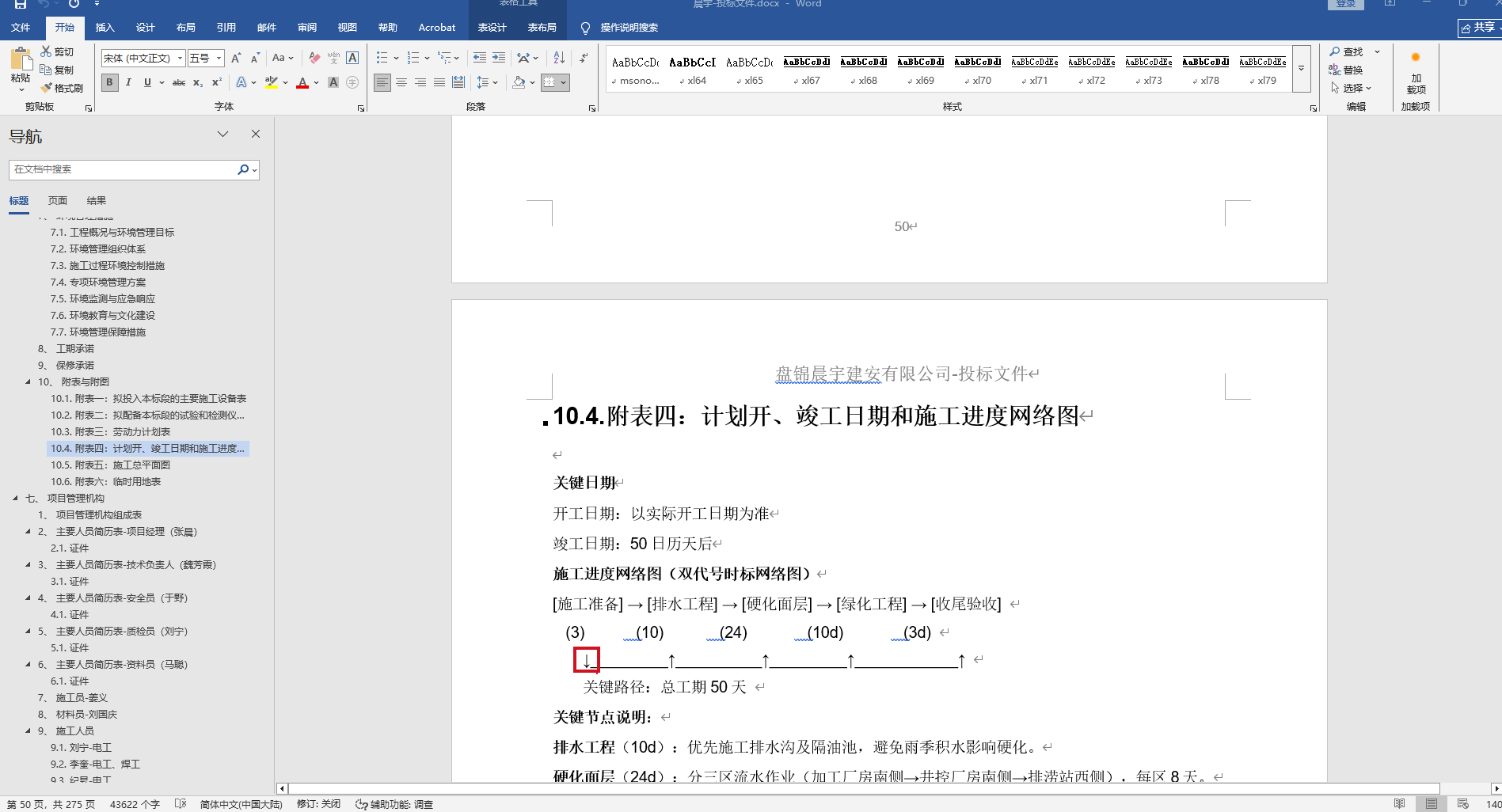
Task: Click the 登录 (Sign in) button
Action: (x=1346, y=4)
